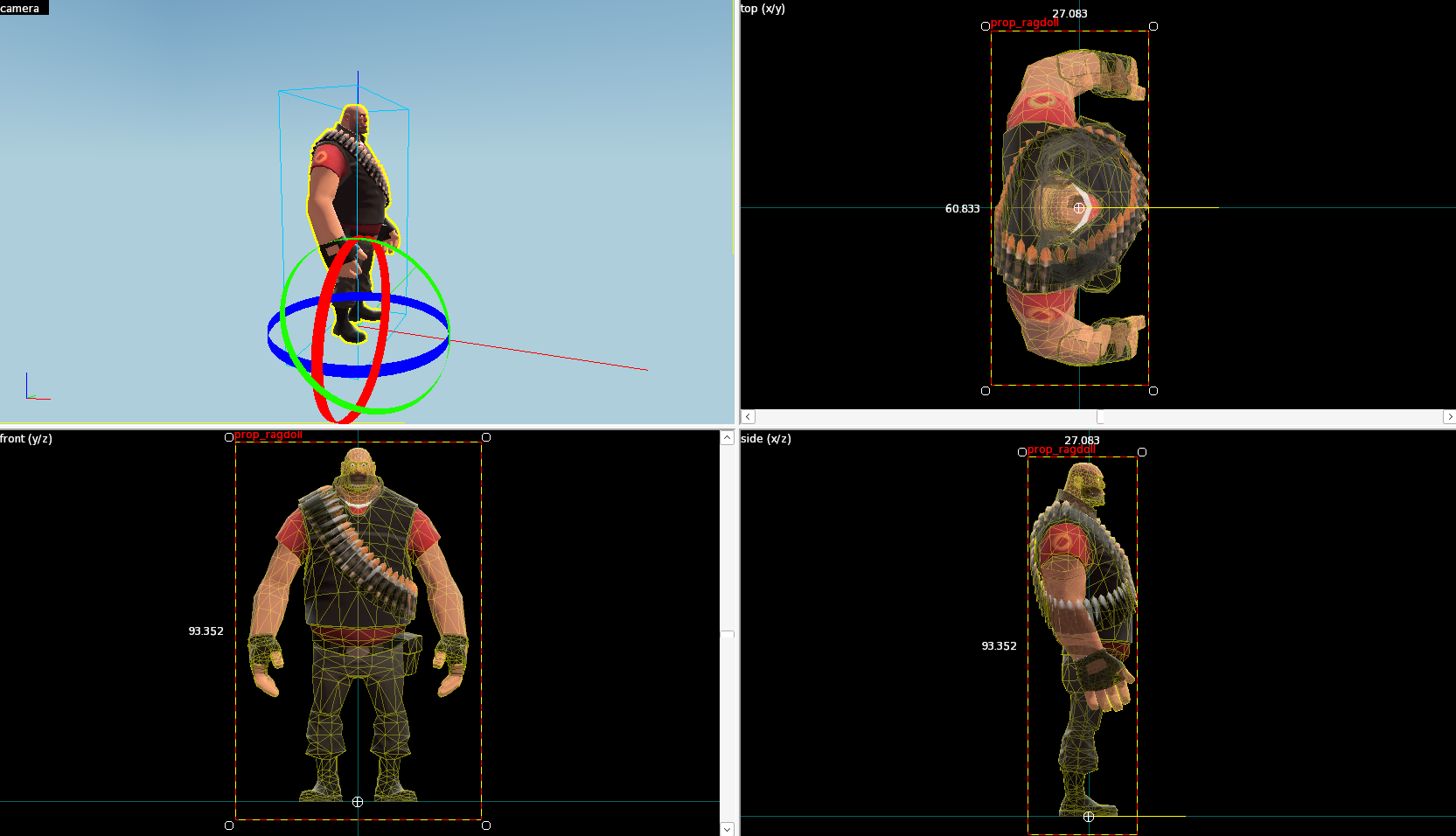Click the bottom-right selection handle in front view
Image resolution: width=1456 pixels, height=836 pixels.
486,826
